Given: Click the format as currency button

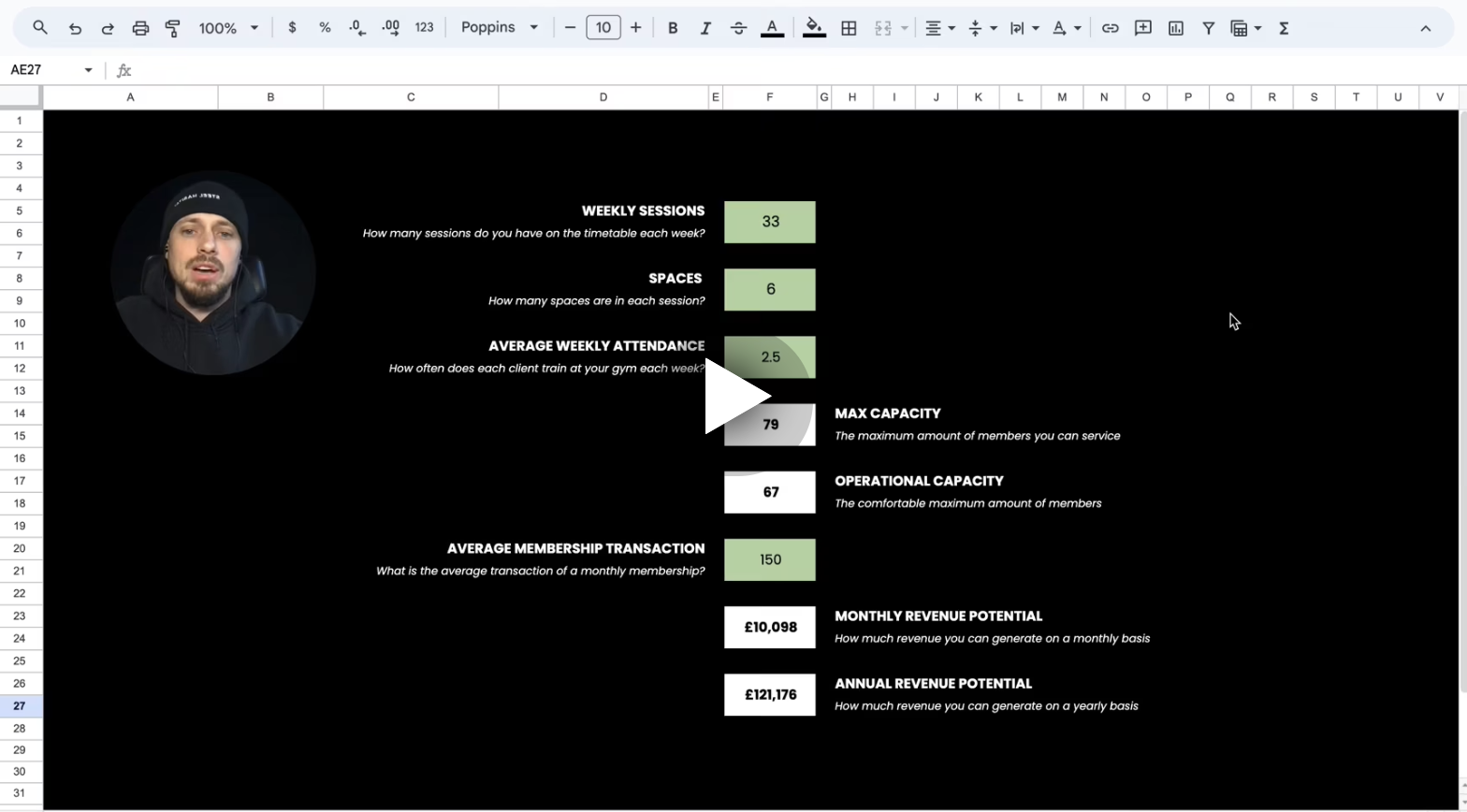Looking at the screenshot, I should [x=292, y=28].
